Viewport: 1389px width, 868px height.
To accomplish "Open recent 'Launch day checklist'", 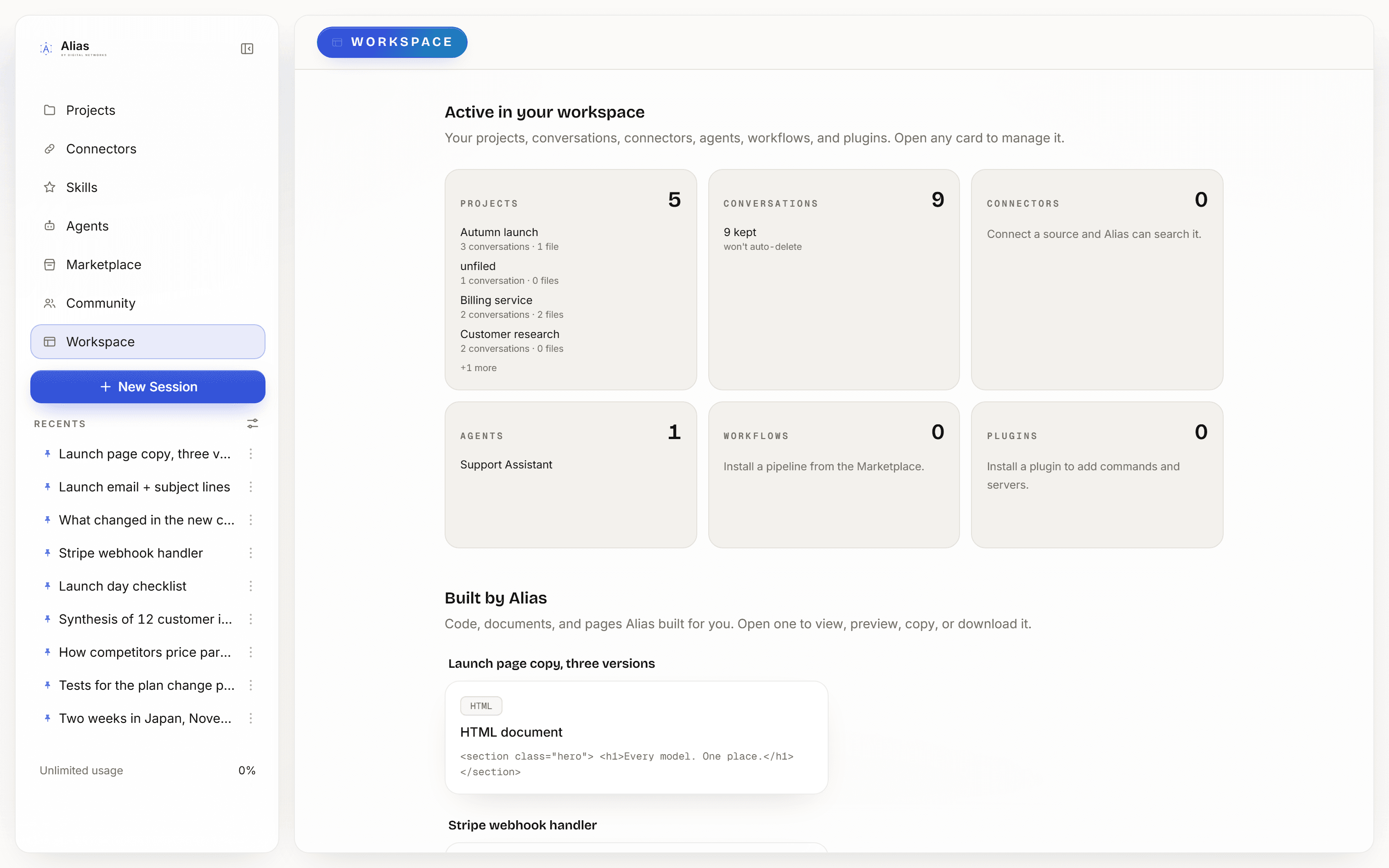I will coord(122,586).
